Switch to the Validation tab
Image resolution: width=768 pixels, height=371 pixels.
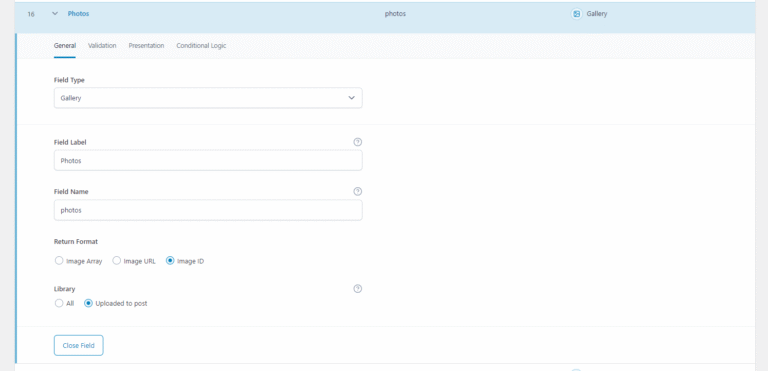click(x=102, y=46)
